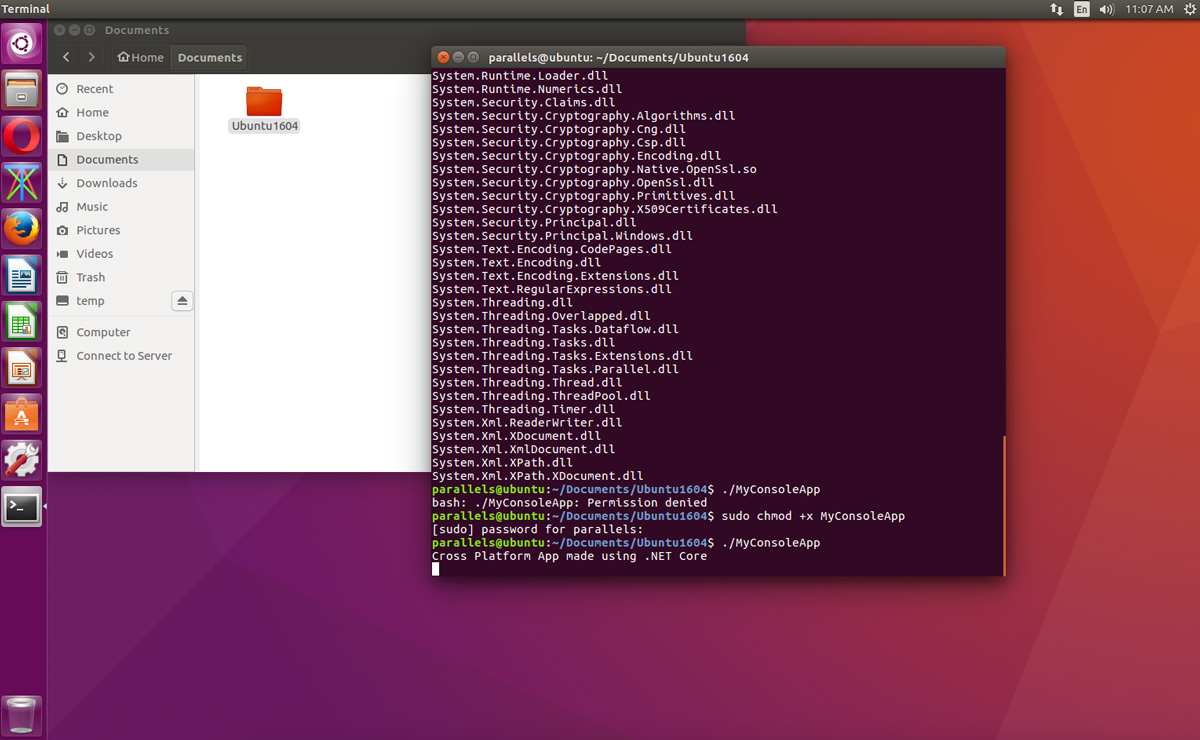This screenshot has height=740, width=1200.
Task: Open the En keyboard layout menu
Action: point(1081,9)
